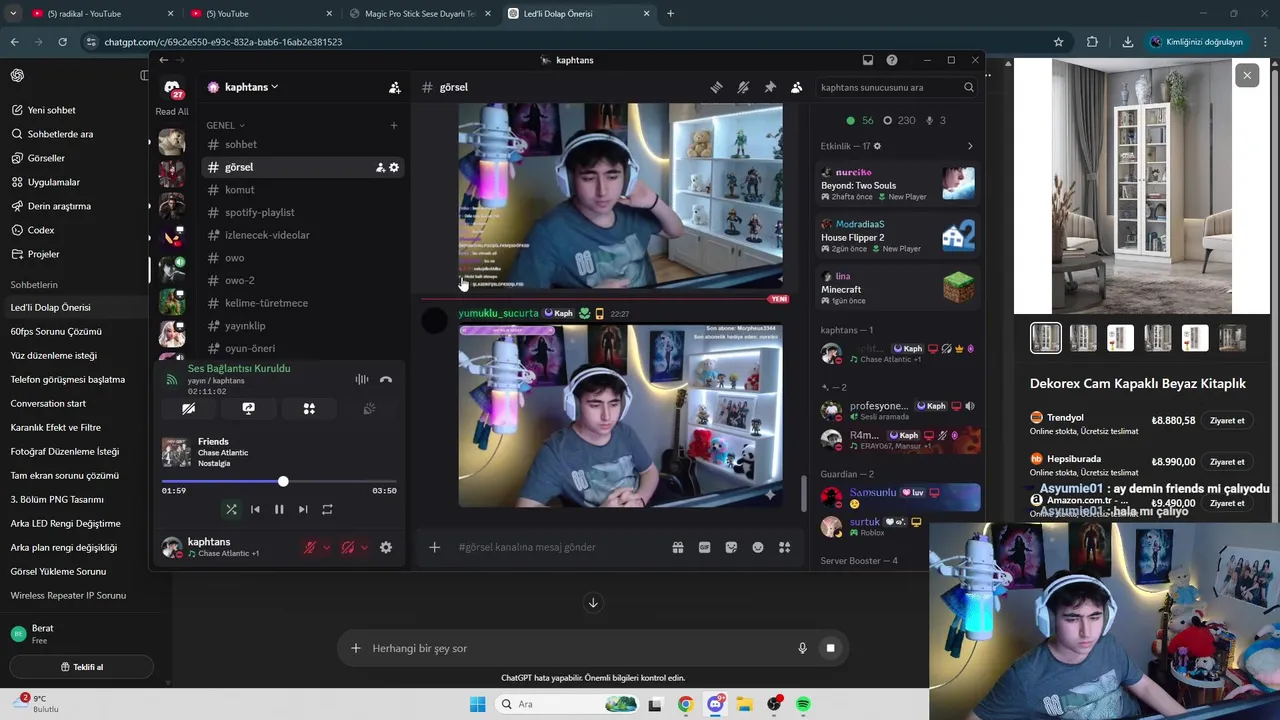Seek using Friends track progress slider

click(279, 482)
